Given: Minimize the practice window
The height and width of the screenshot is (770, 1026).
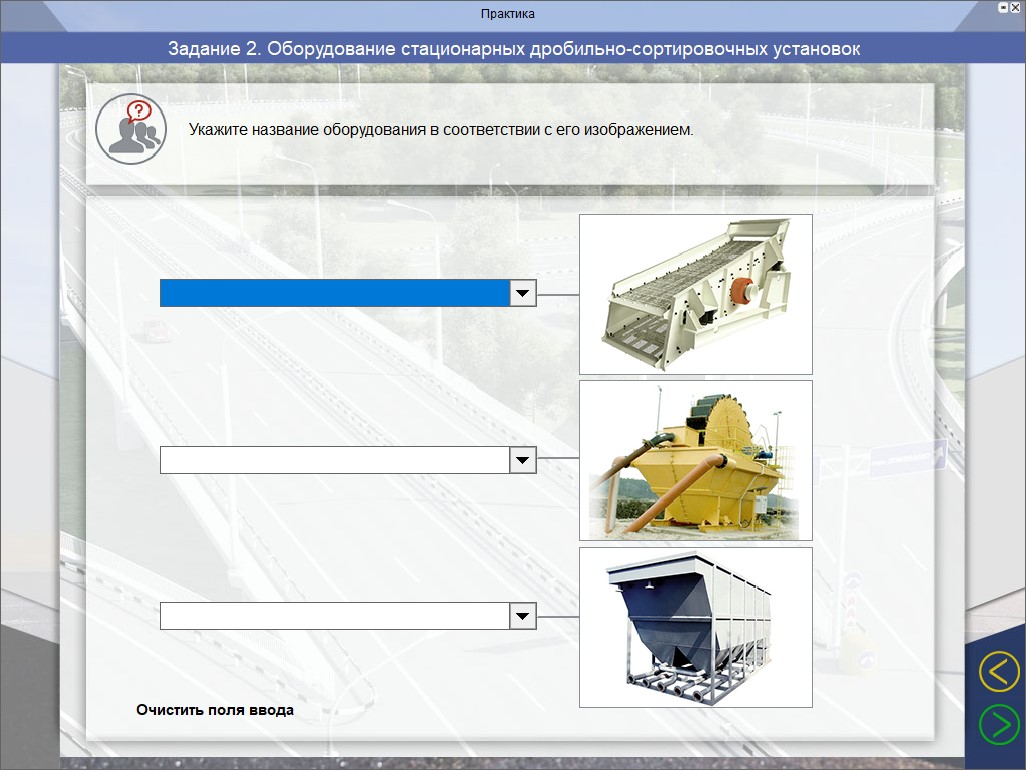Looking at the screenshot, I should [1003, 7].
